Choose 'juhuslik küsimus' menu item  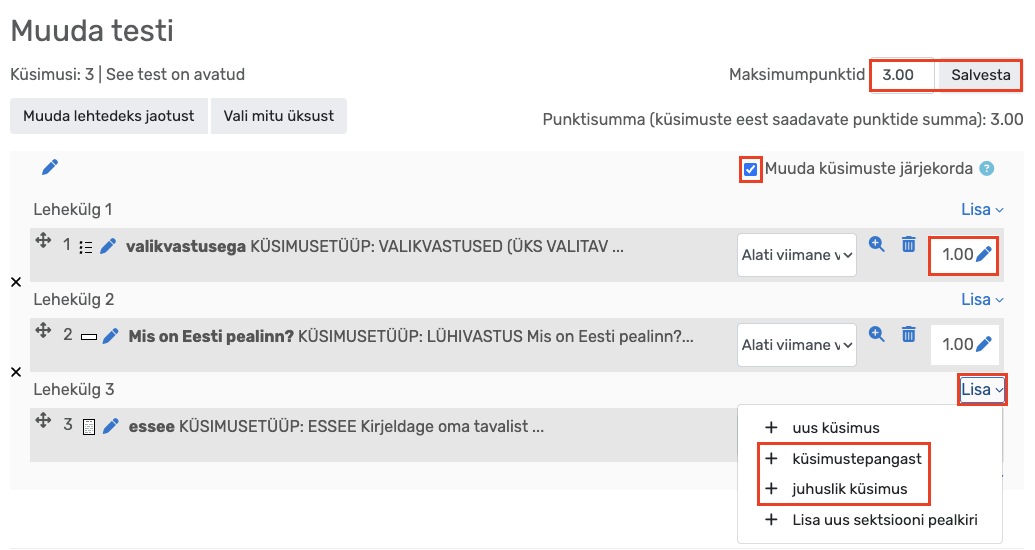click(849, 489)
